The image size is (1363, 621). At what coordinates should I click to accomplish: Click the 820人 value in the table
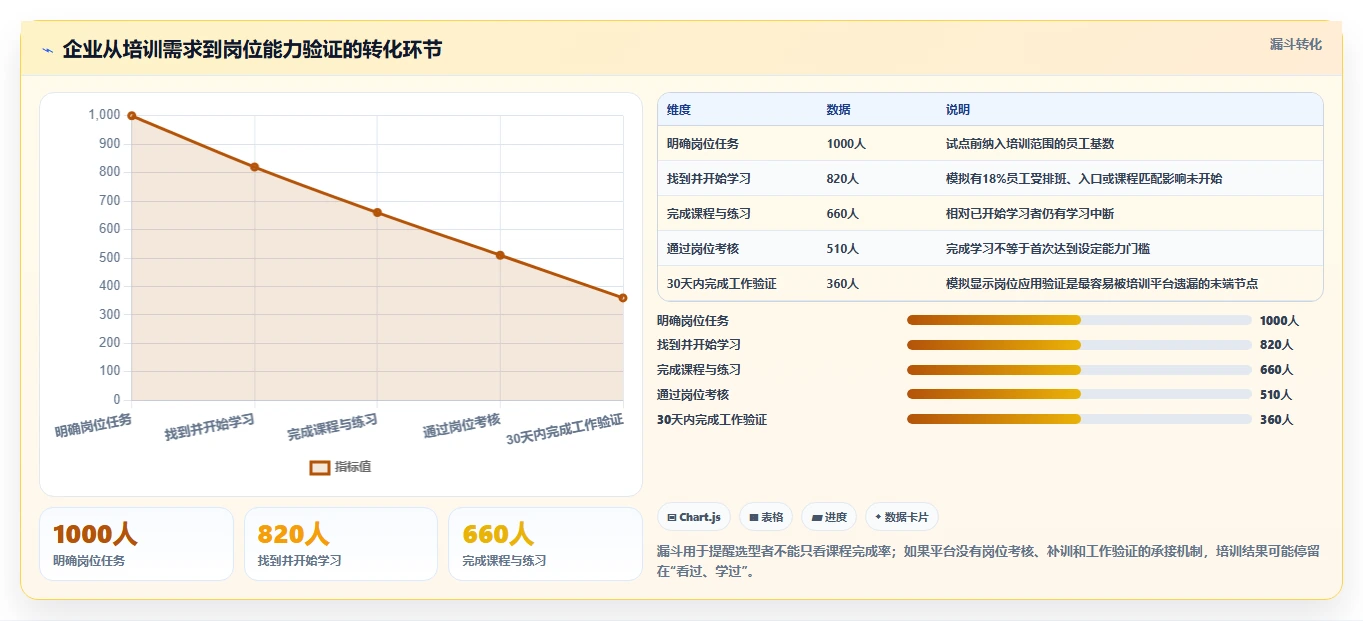click(843, 179)
